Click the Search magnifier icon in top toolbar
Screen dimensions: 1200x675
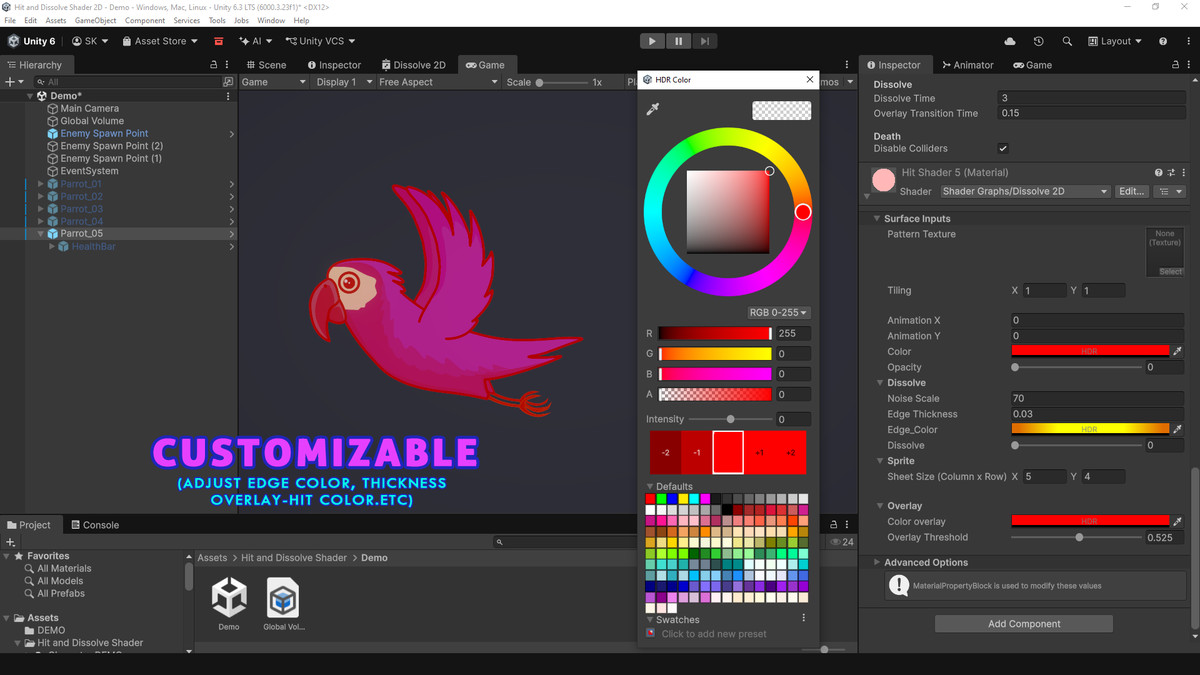[1067, 41]
